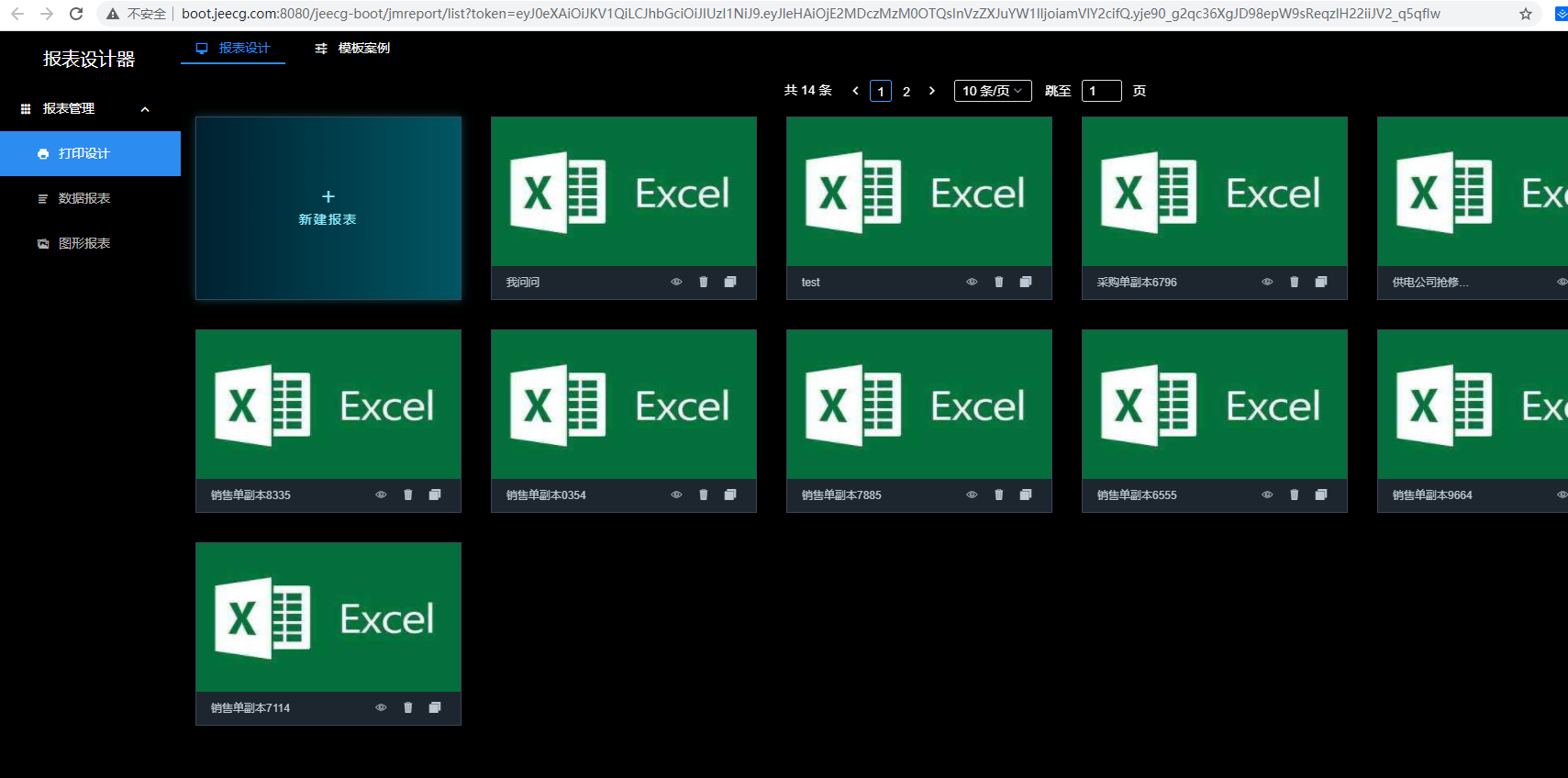Delete 销售单副本8335 with trash icon
The height and width of the screenshot is (778, 1568).
click(408, 495)
